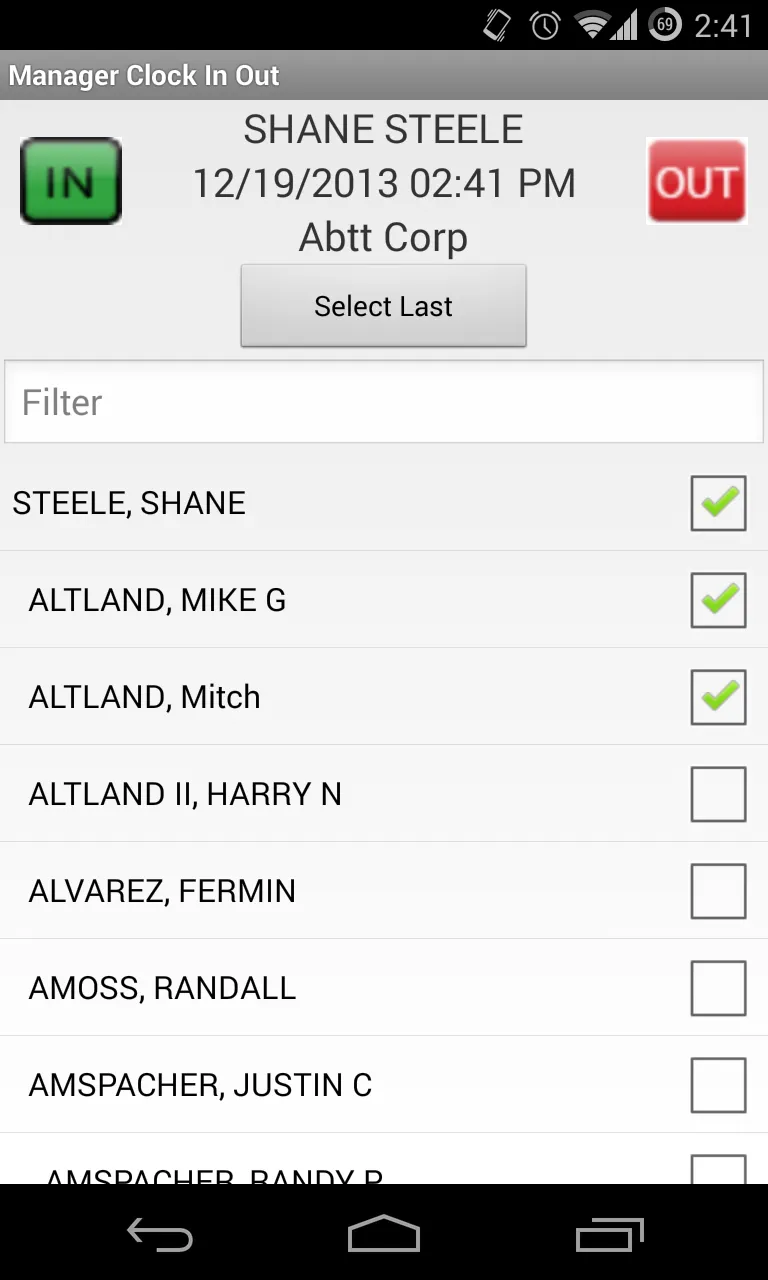
Task: Tap the green IN clock button
Action: point(71,181)
